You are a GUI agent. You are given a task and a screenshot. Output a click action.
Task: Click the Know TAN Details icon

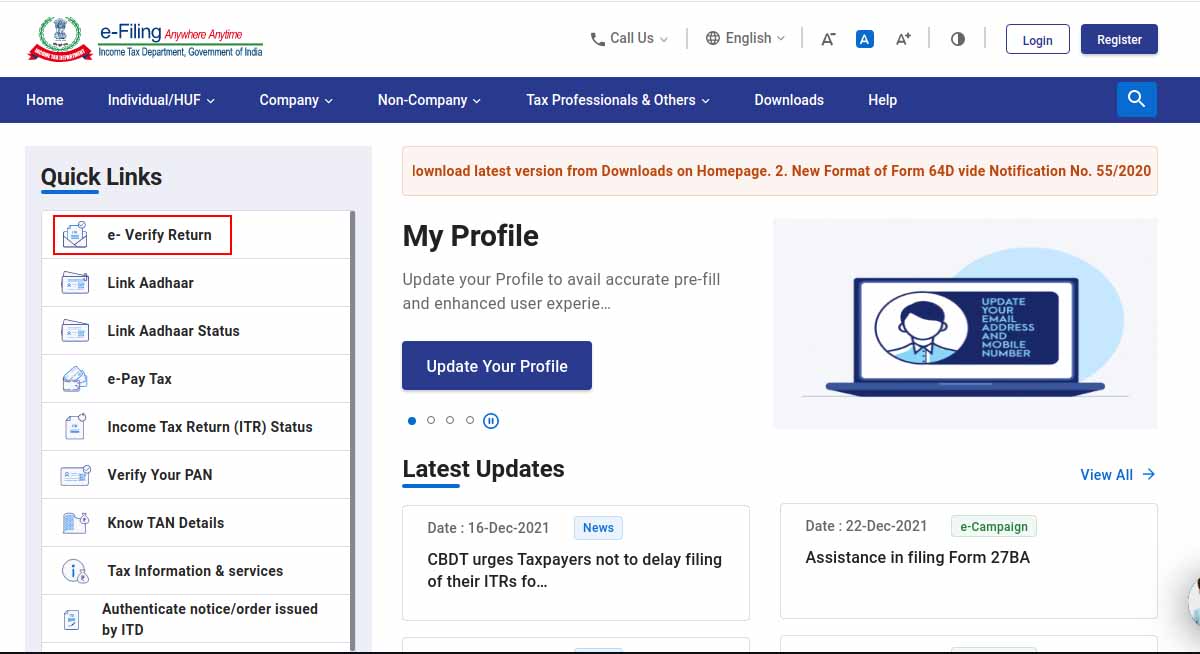click(x=75, y=523)
